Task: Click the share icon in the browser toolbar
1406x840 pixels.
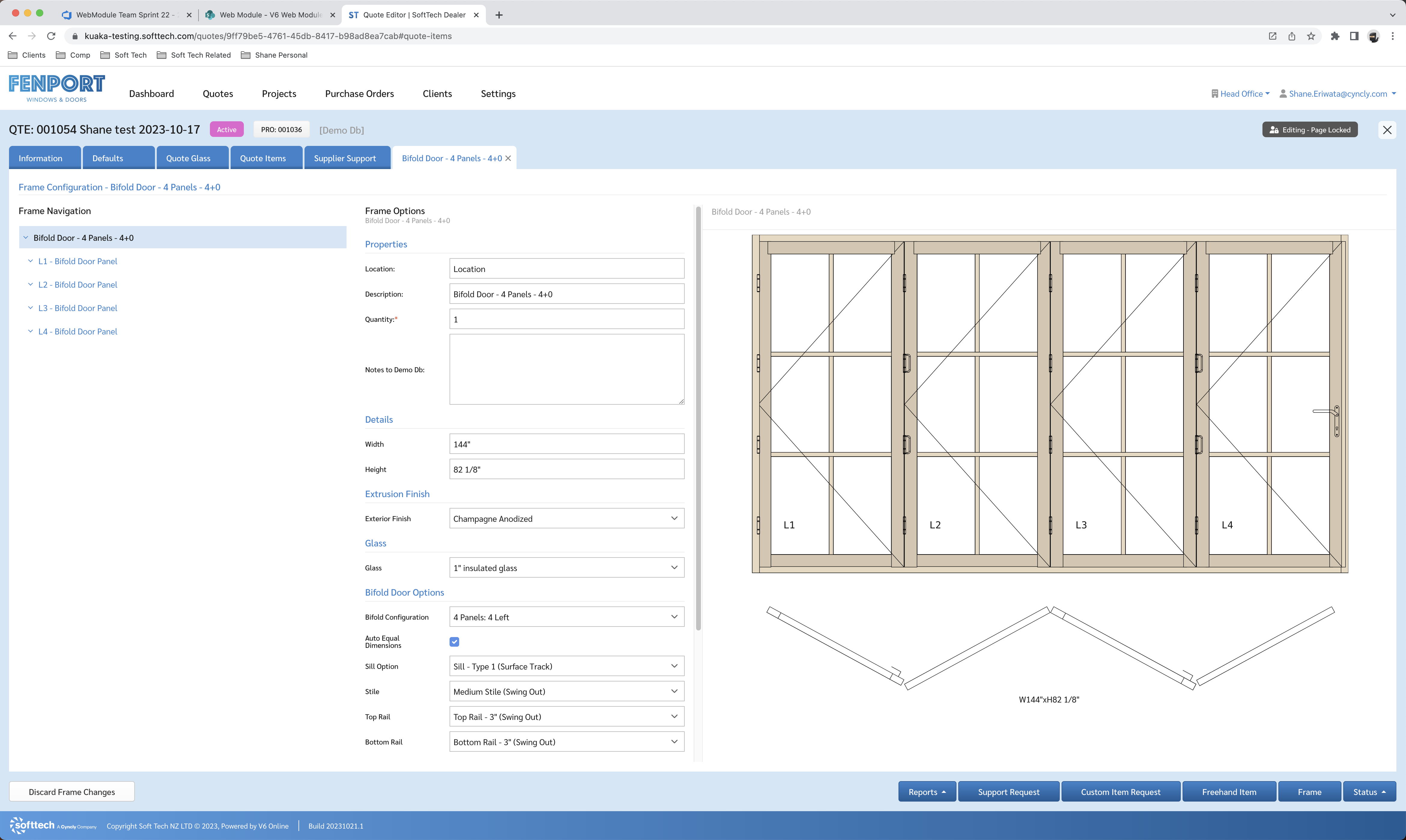Action: [x=1291, y=36]
